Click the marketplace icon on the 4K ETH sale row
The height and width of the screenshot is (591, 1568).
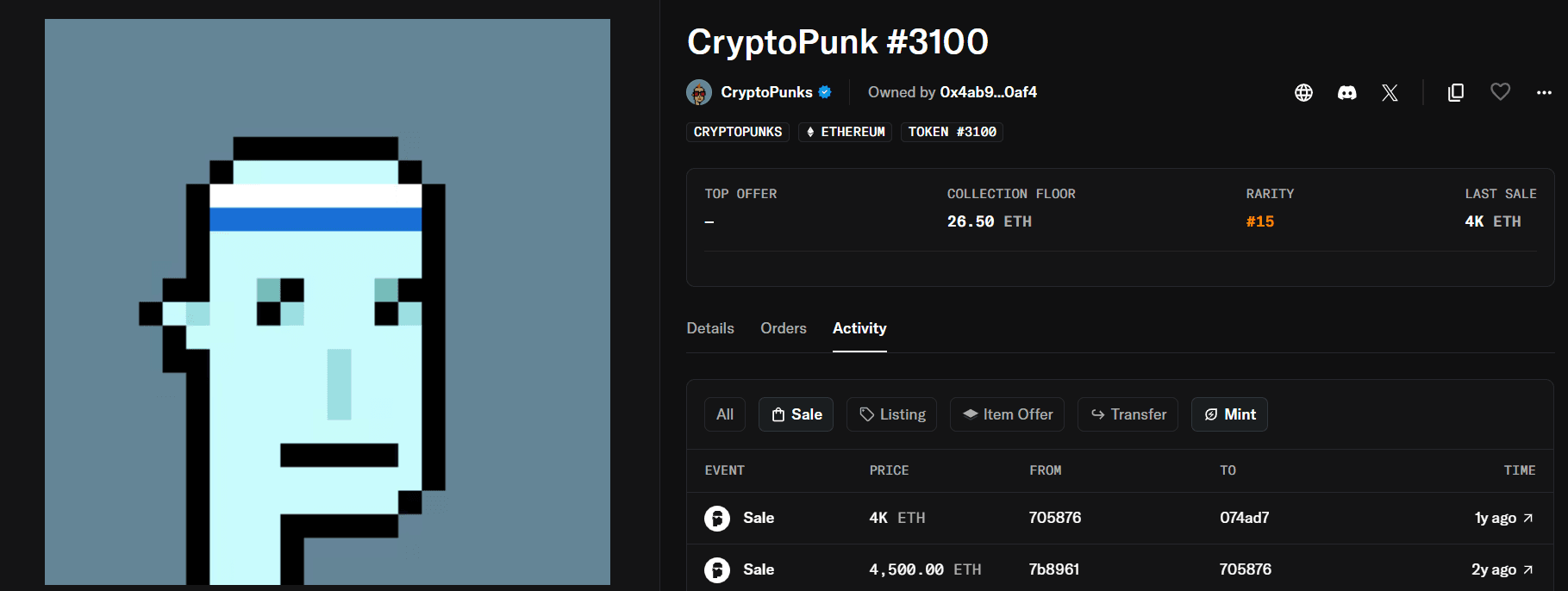tap(716, 518)
